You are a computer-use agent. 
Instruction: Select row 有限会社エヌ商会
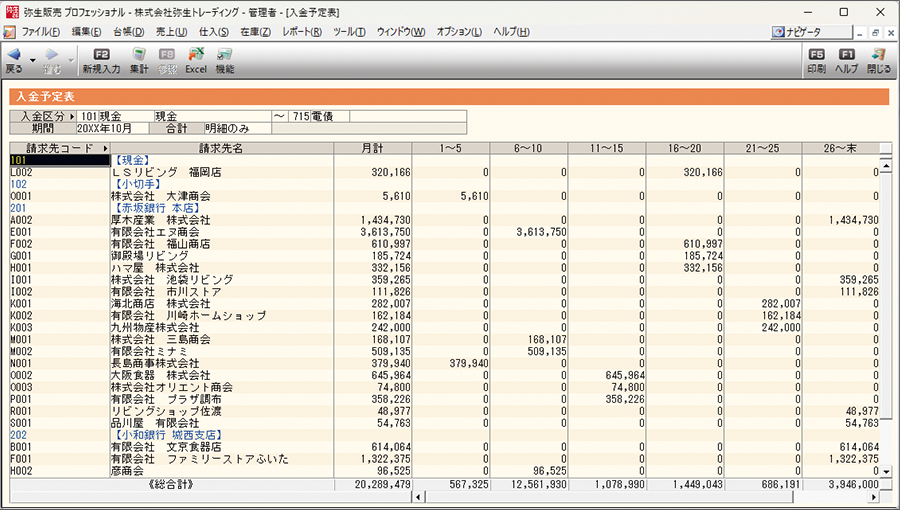pos(444,232)
